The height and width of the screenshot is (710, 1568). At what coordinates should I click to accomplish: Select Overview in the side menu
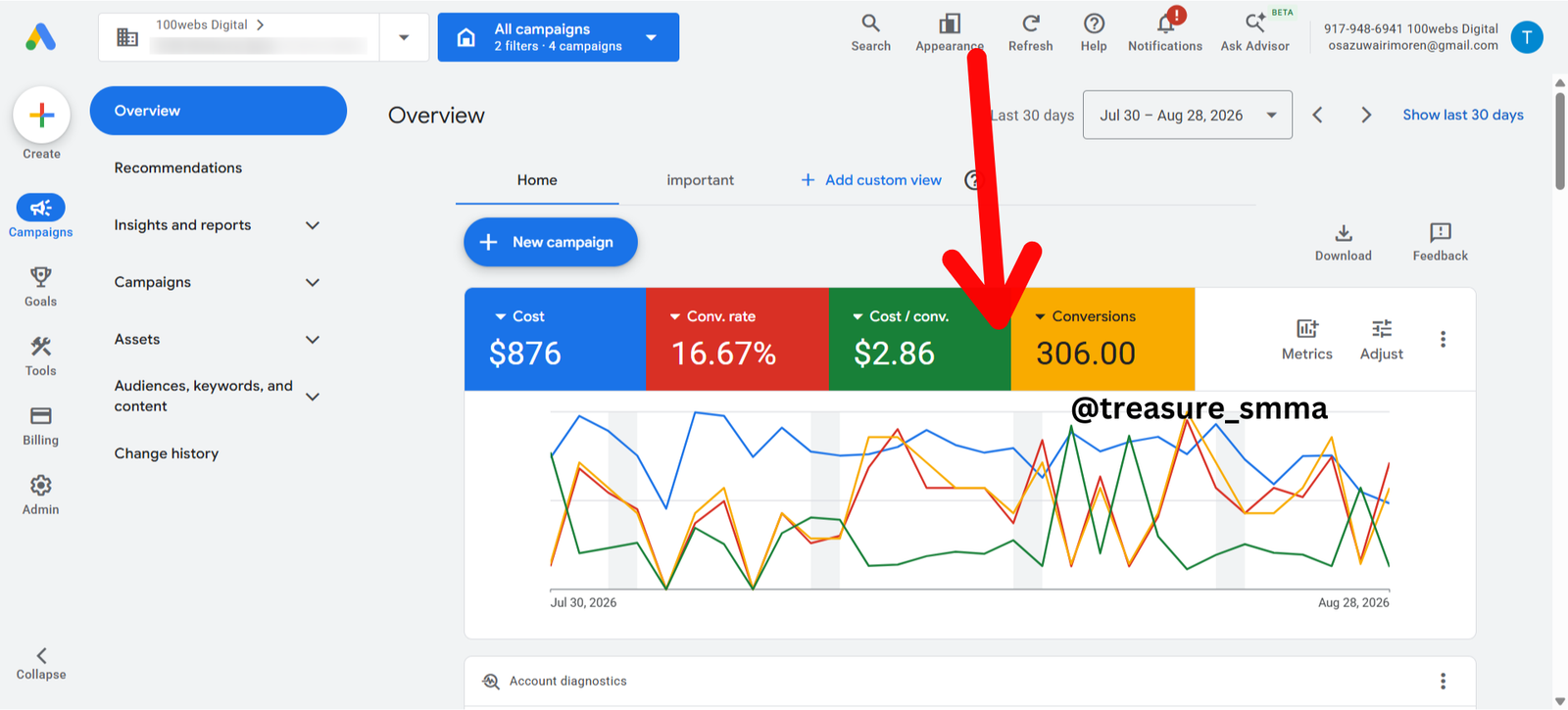click(219, 111)
